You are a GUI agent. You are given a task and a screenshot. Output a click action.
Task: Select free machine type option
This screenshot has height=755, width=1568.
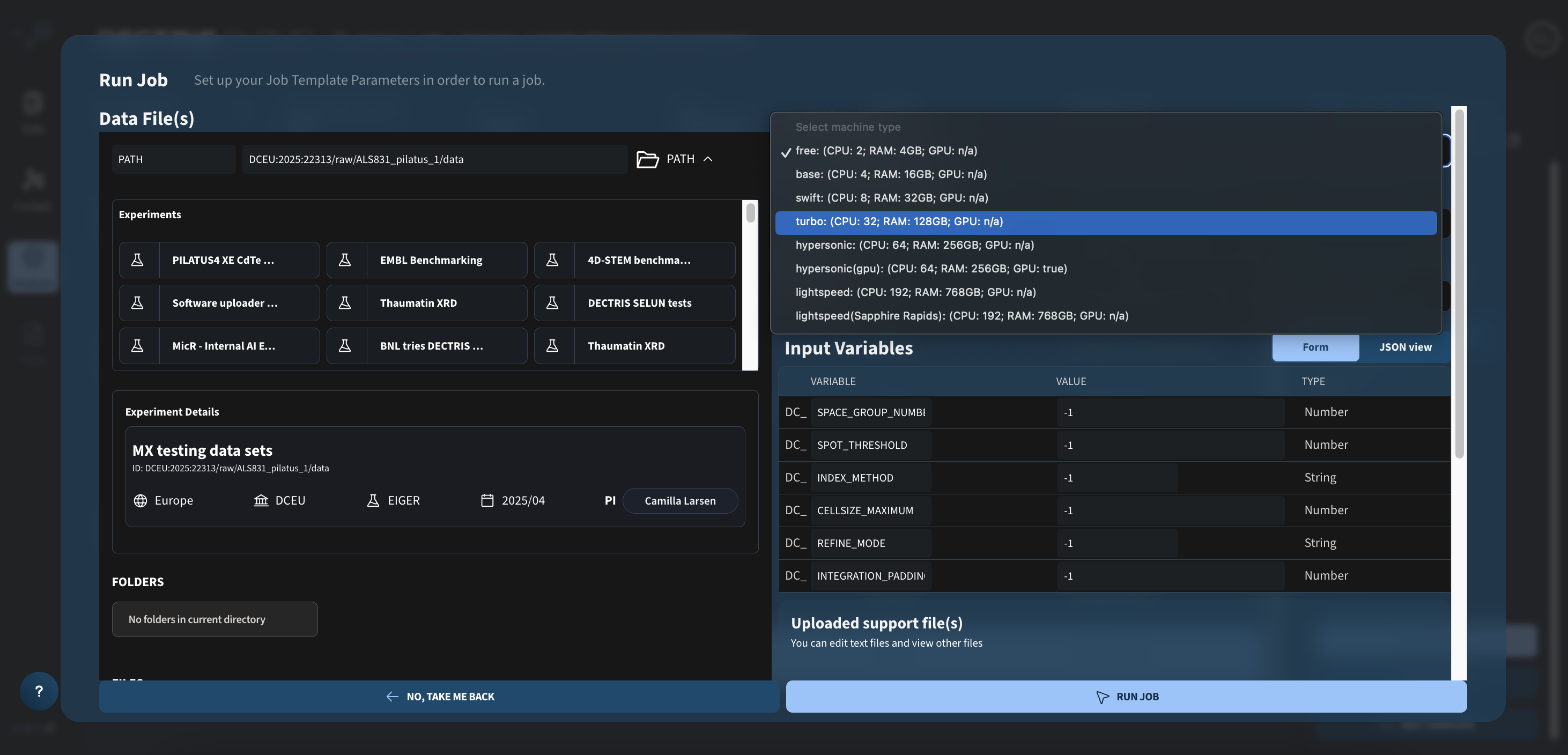pyautogui.click(x=1106, y=150)
